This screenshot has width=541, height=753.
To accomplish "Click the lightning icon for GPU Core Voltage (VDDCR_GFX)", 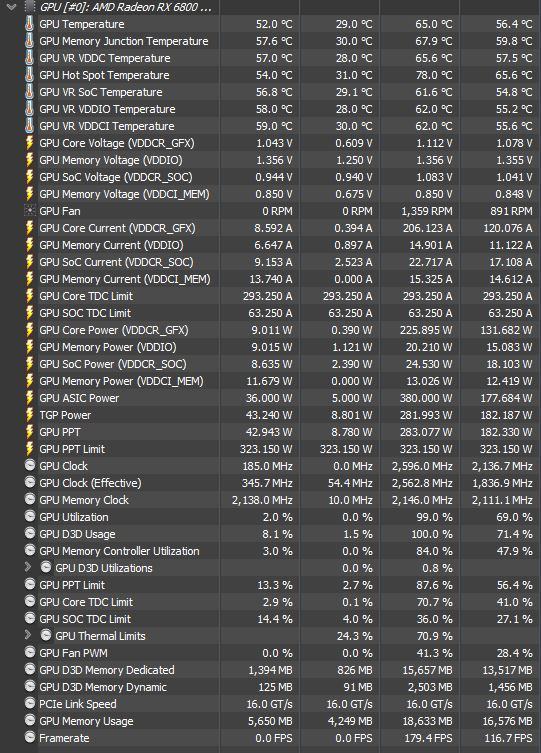I will pos(30,143).
